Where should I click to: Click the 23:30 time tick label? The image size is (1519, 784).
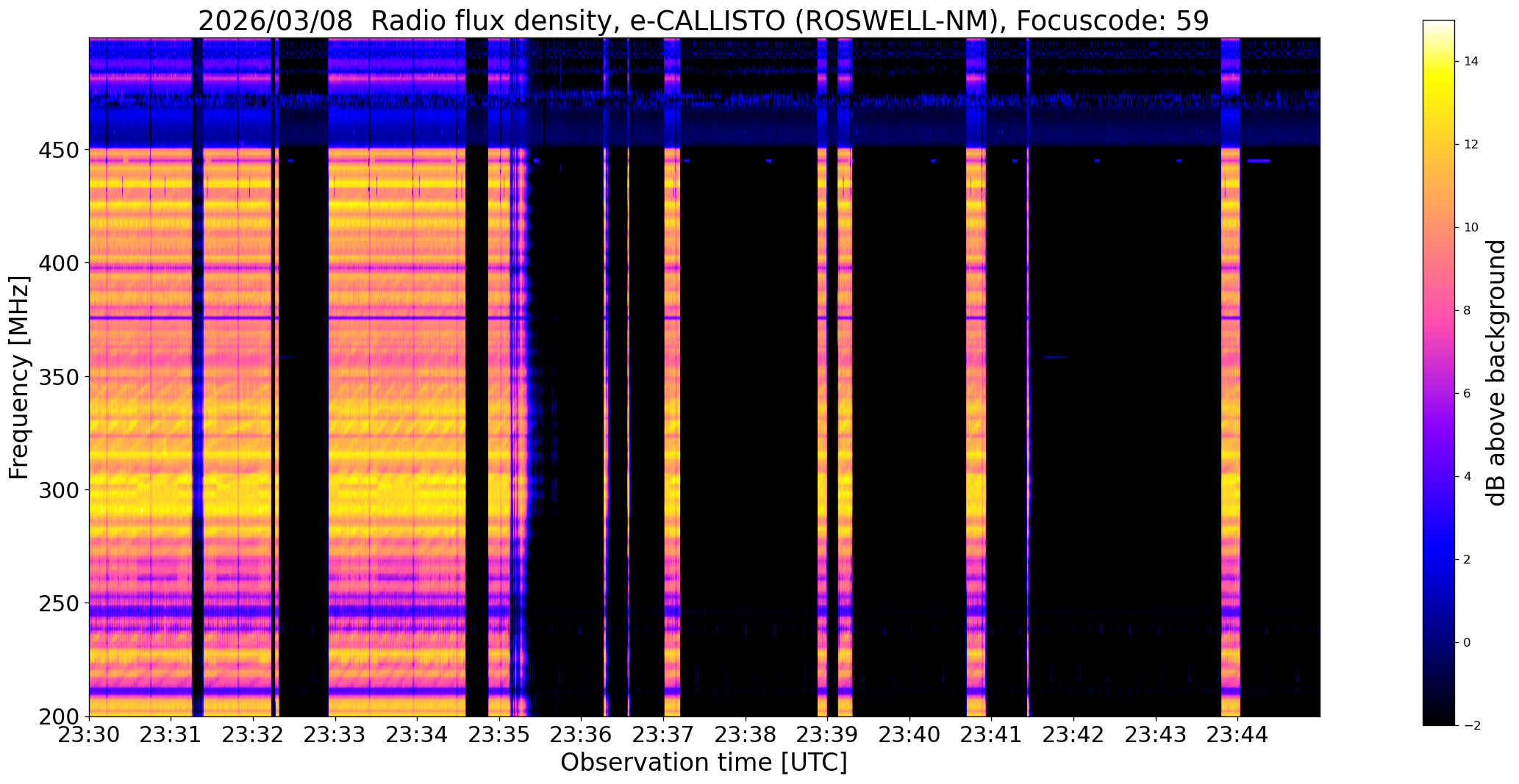click(89, 735)
